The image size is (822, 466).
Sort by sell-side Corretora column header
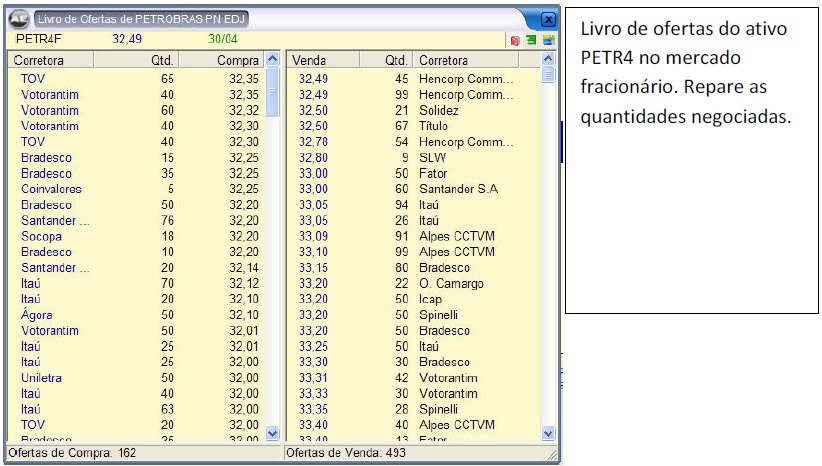[x=466, y=60]
